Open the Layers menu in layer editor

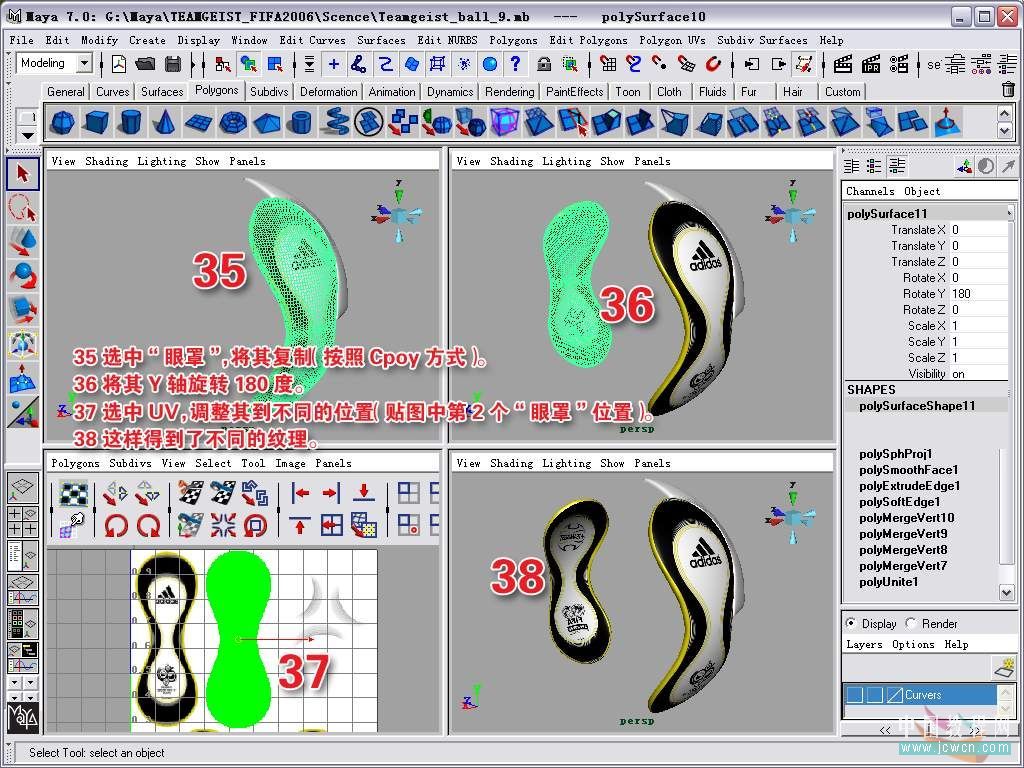point(864,645)
